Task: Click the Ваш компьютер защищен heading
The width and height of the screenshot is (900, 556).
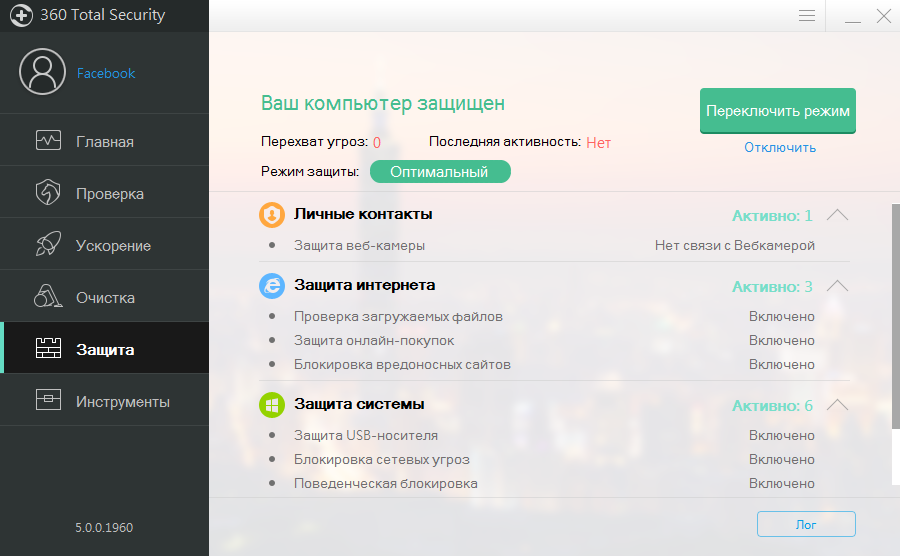Action: 383,104
